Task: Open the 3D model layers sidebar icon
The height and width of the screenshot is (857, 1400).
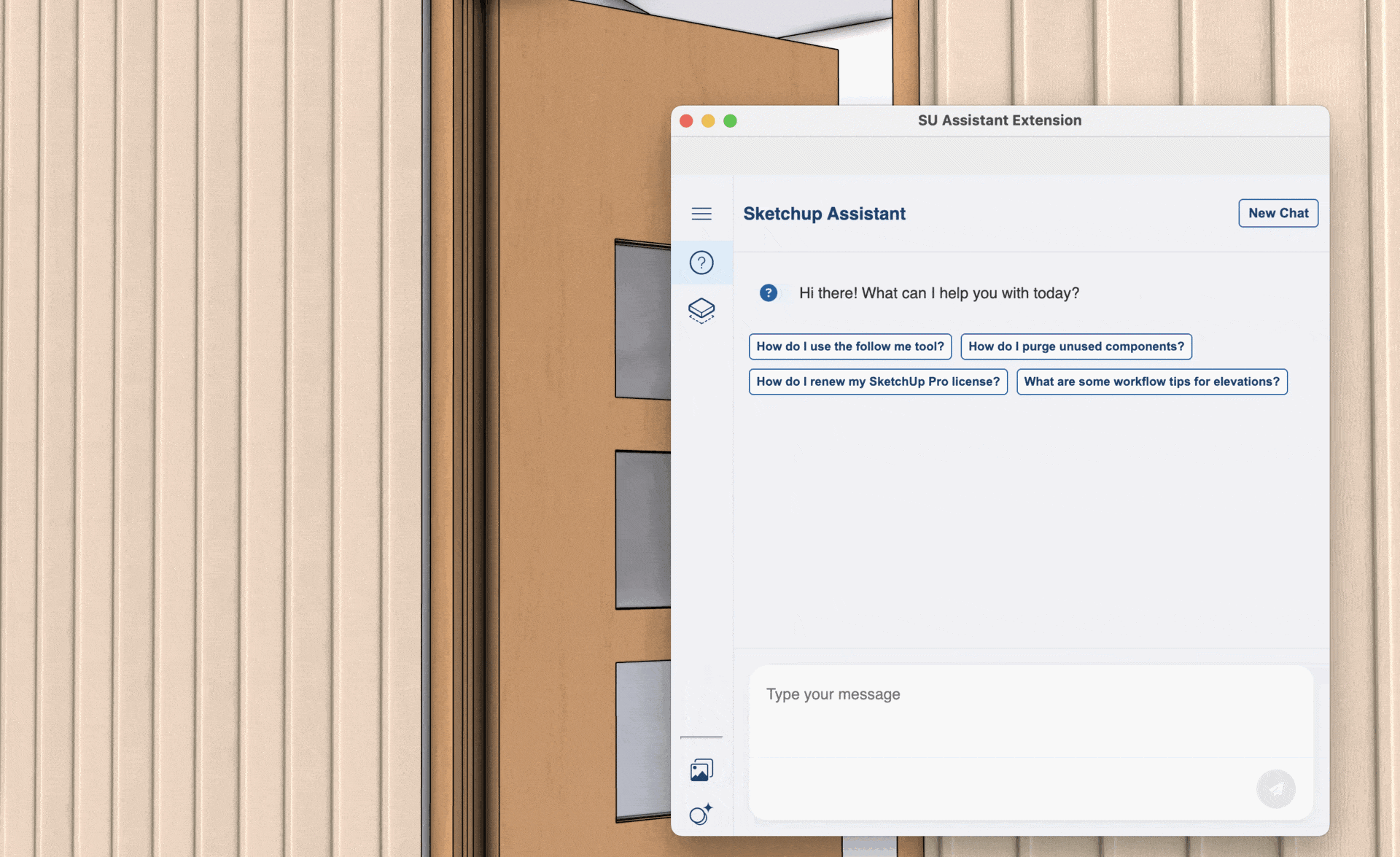Action: coord(701,310)
